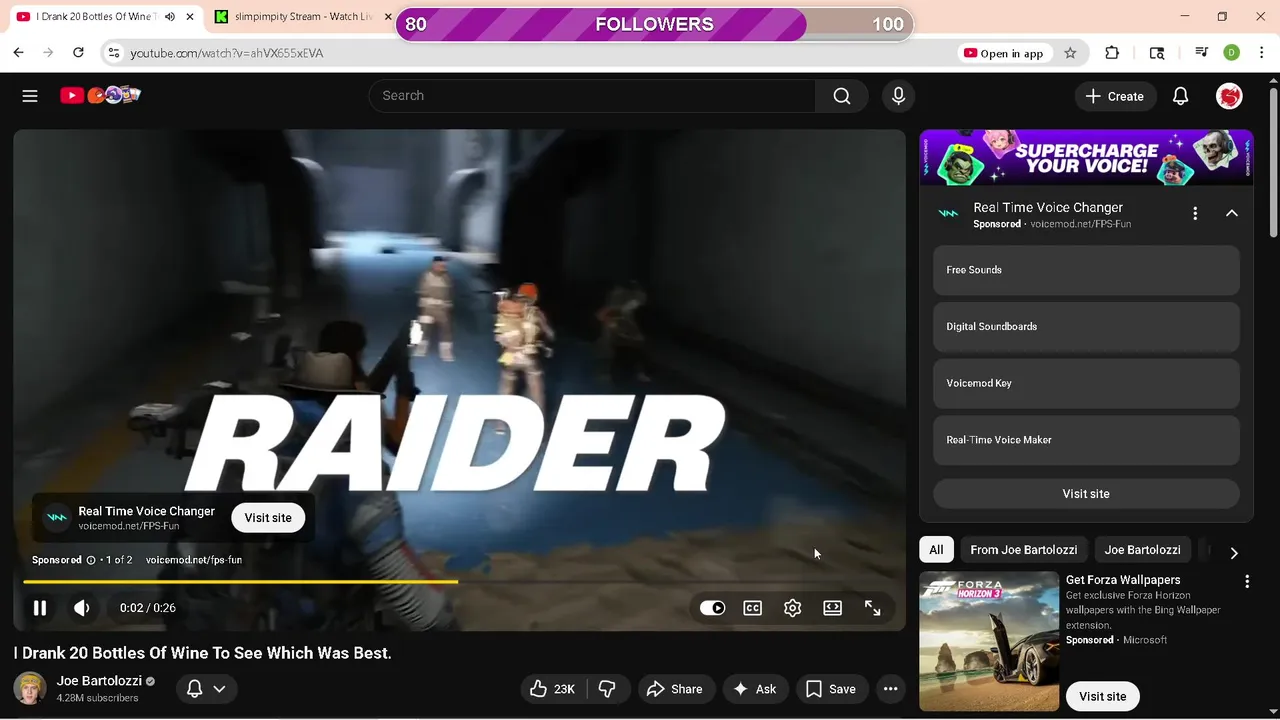Save video to playlist
The height and width of the screenshot is (720, 1280).
[831, 689]
